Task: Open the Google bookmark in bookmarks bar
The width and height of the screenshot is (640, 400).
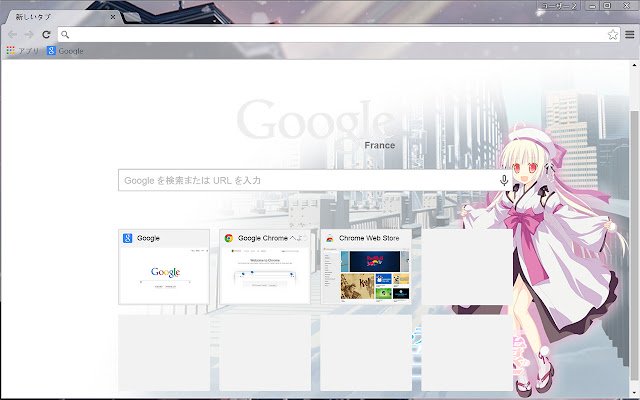Action: 65,51
